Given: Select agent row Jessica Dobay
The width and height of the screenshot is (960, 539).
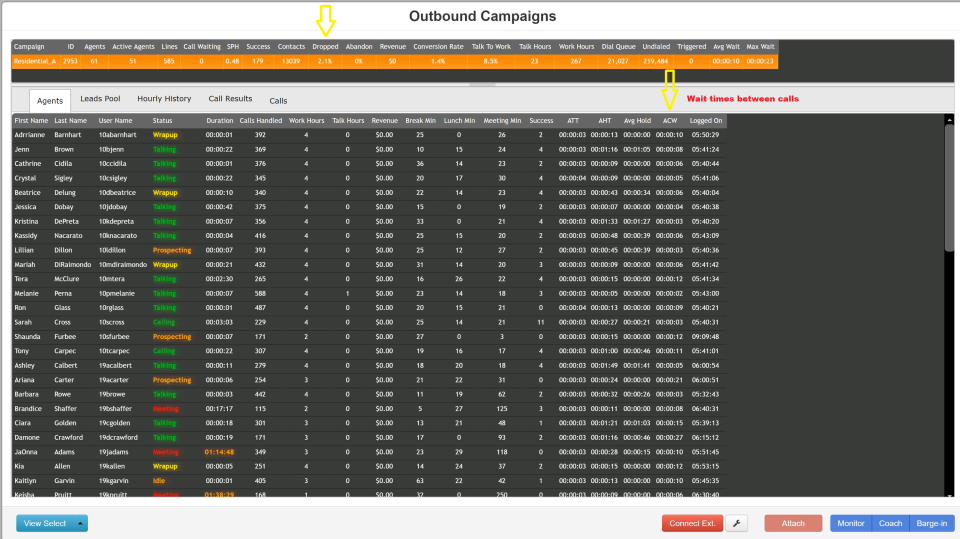Looking at the screenshot, I should pos(369,207).
